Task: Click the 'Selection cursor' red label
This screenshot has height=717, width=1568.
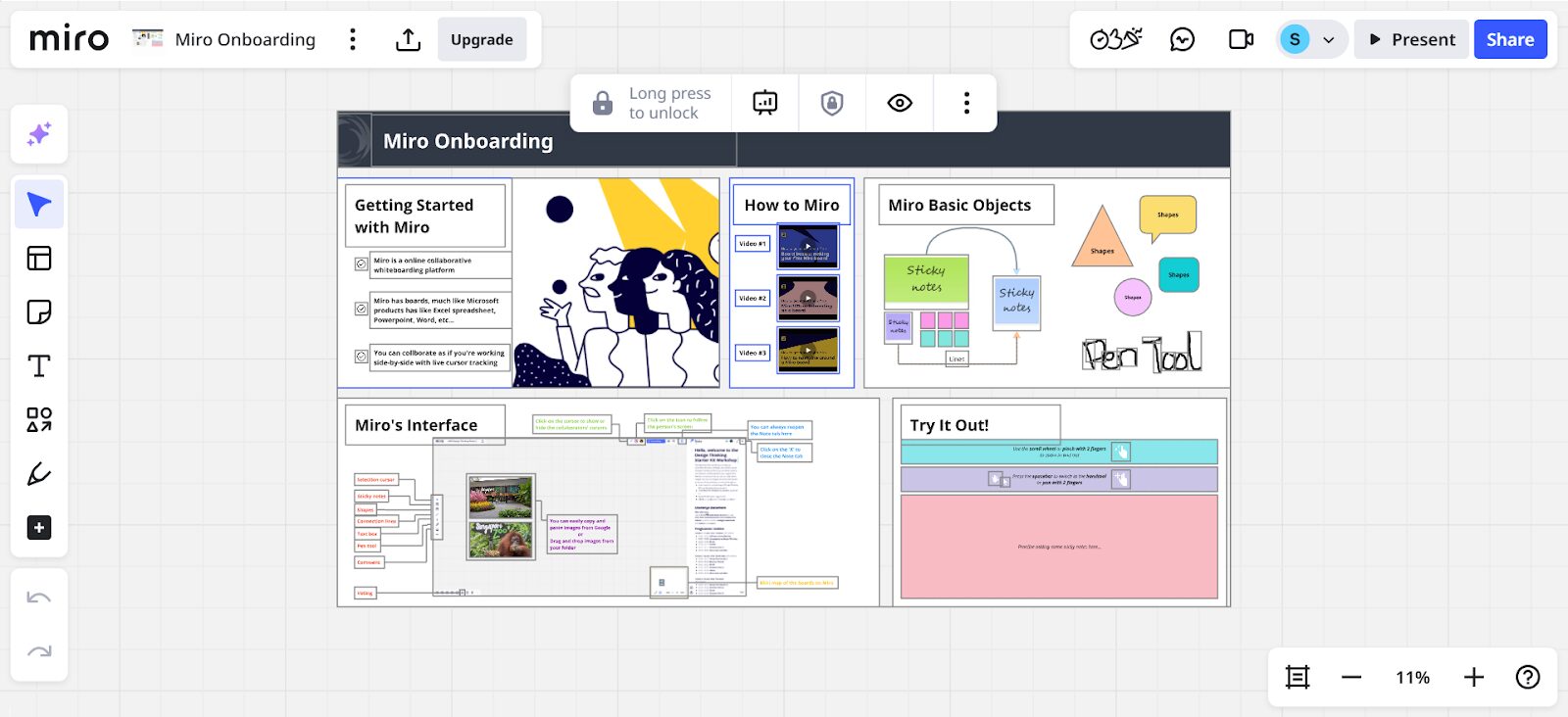Action: 376,480
